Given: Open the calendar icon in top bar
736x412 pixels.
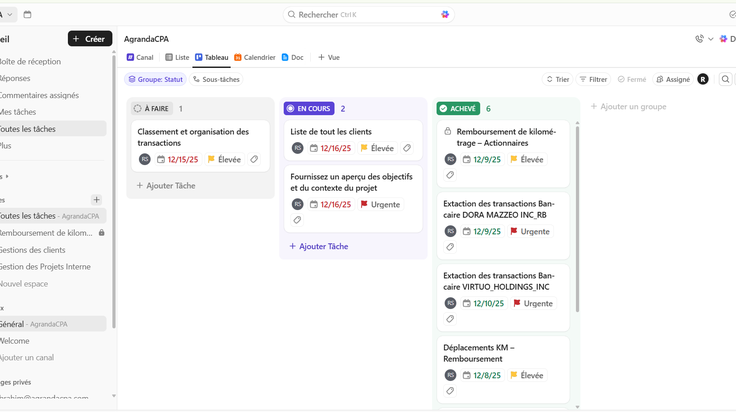Looking at the screenshot, I should pyautogui.click(x=27, y=15).
